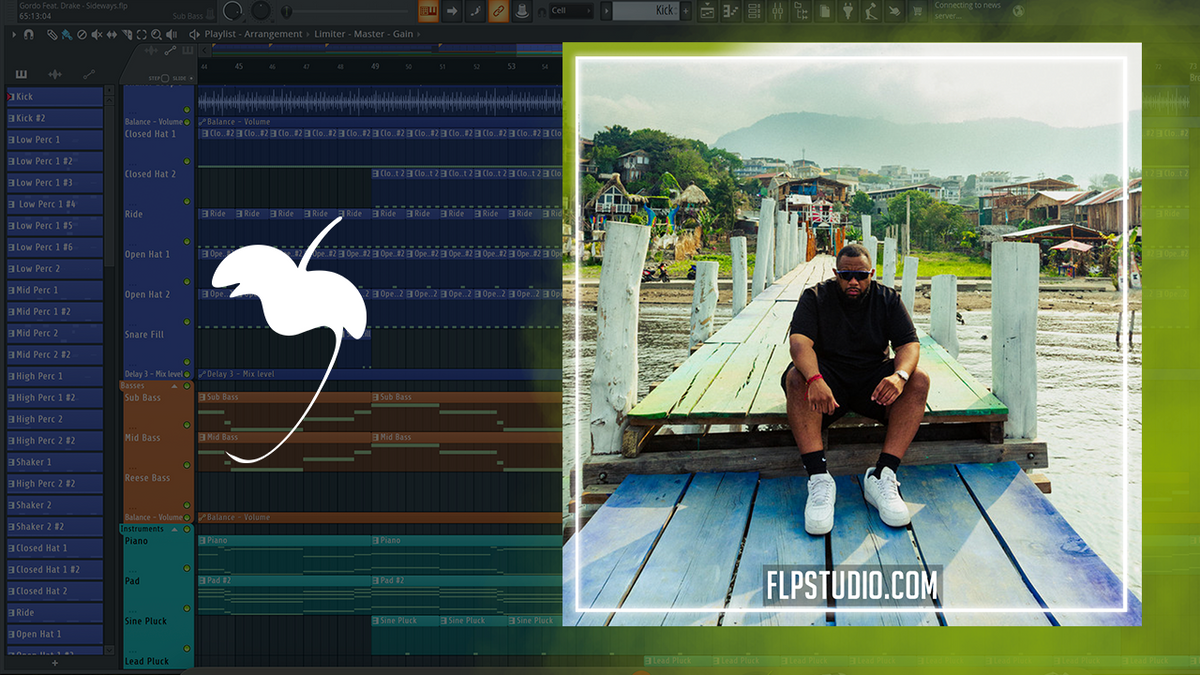Open the Channel rack icon

pos(753,11)
